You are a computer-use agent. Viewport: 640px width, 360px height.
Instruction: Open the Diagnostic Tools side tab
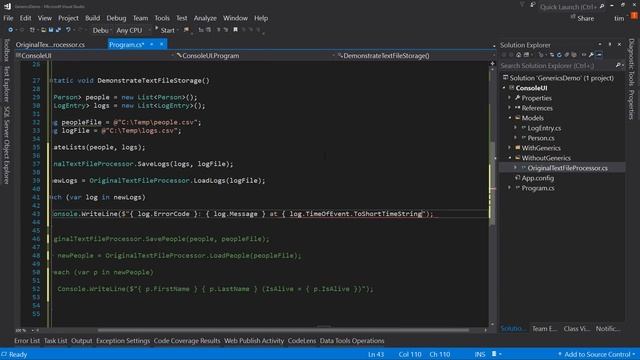tap(631, 62)
